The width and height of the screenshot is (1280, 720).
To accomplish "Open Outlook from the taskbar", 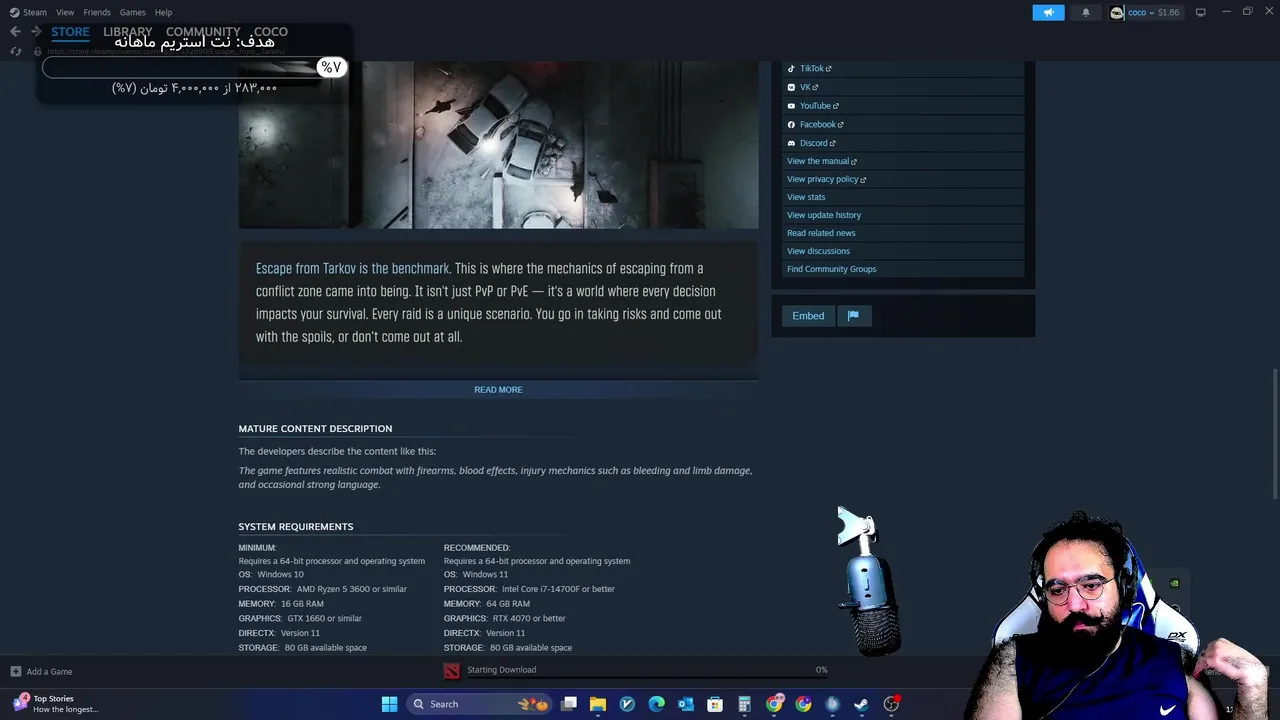I will pos(686,704).
